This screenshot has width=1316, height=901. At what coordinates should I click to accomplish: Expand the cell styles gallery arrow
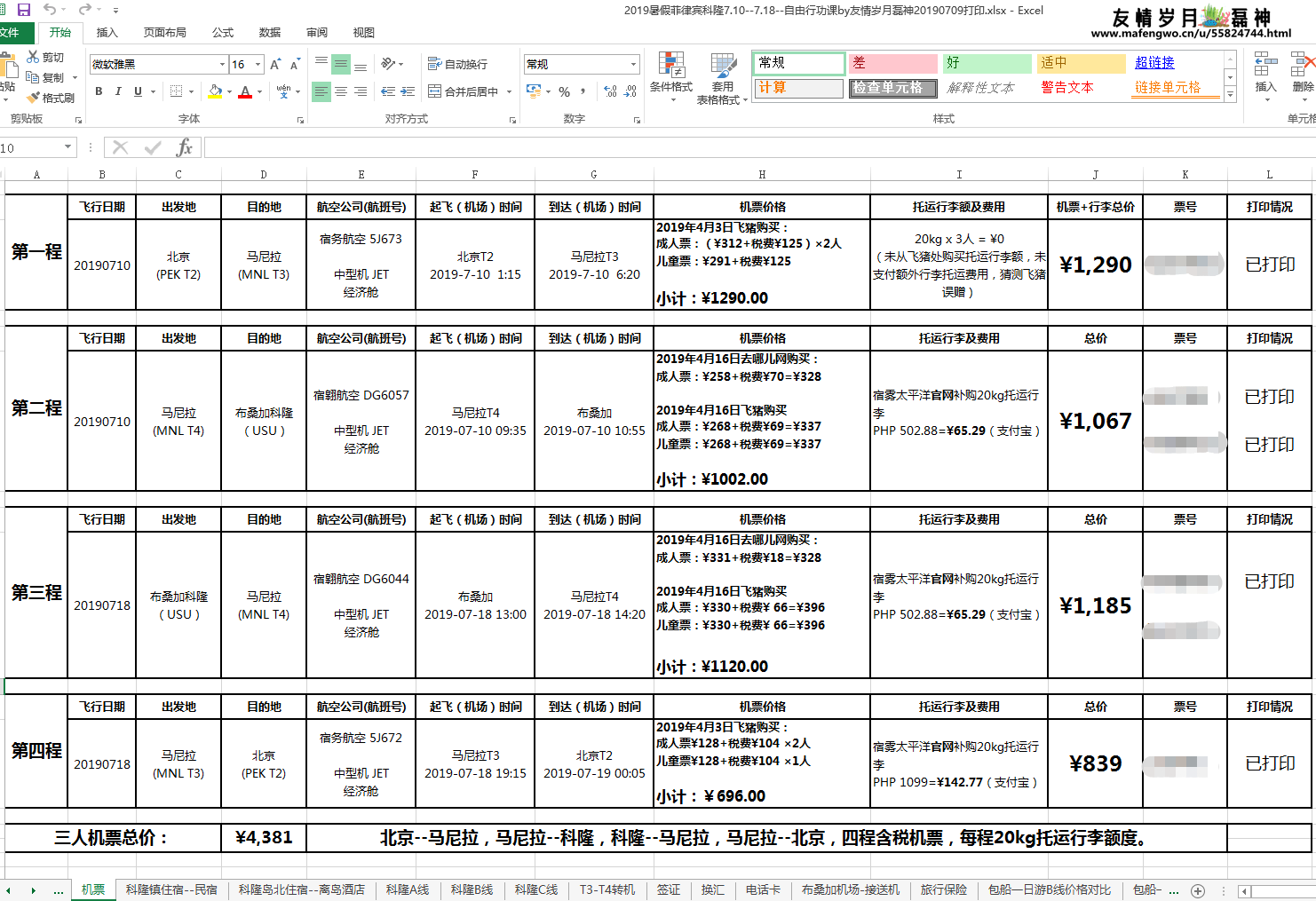(x=1230, y=95)
